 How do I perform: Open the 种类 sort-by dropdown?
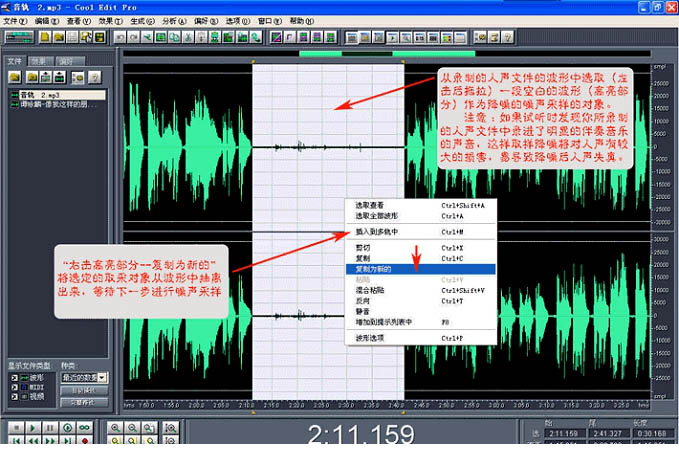(102, 377)
